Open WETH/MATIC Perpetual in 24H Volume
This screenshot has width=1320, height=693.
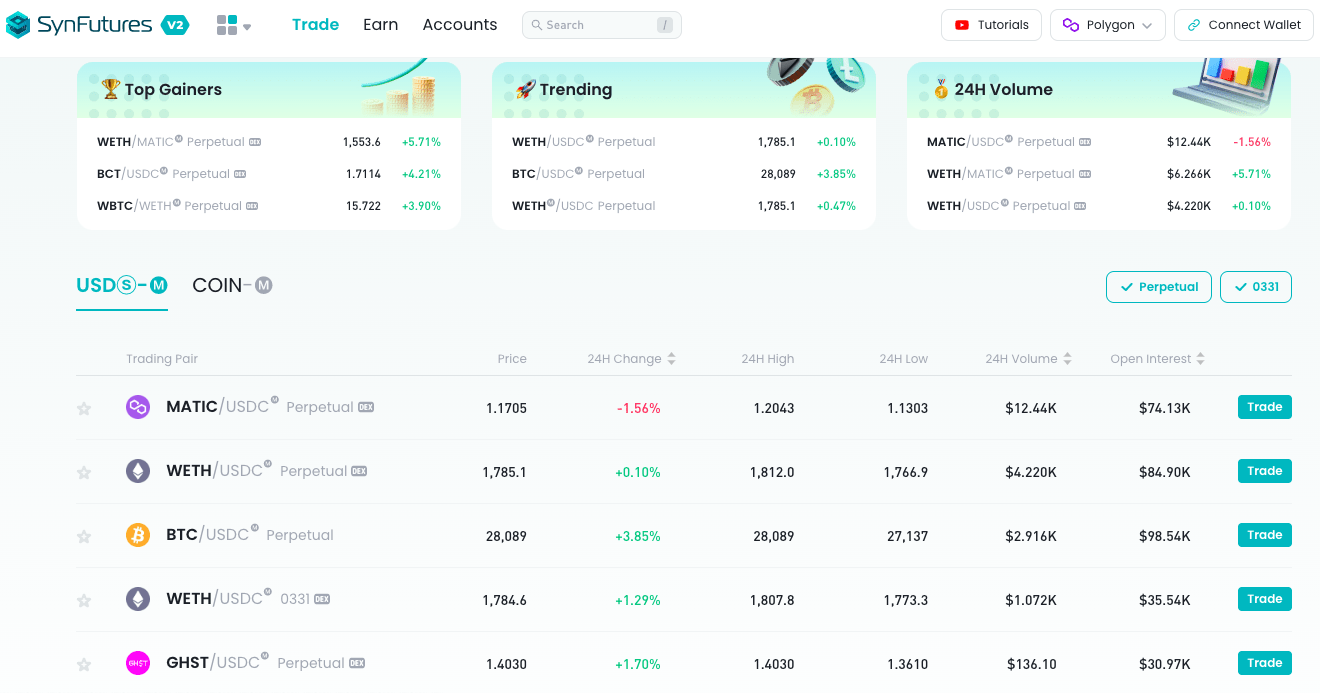1099,174
